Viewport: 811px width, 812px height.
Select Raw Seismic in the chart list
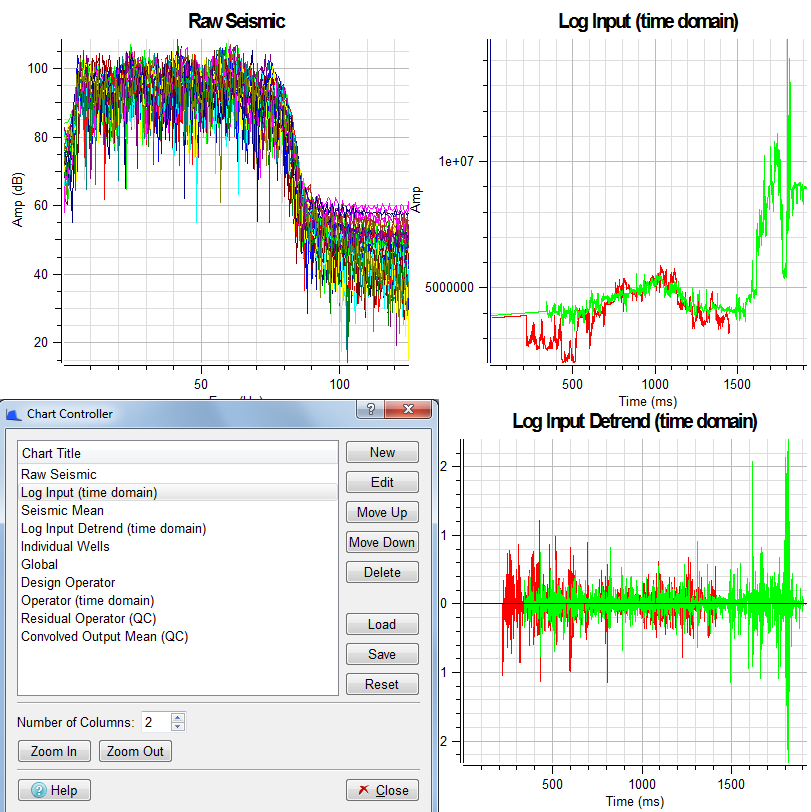(x=59, y=474)
